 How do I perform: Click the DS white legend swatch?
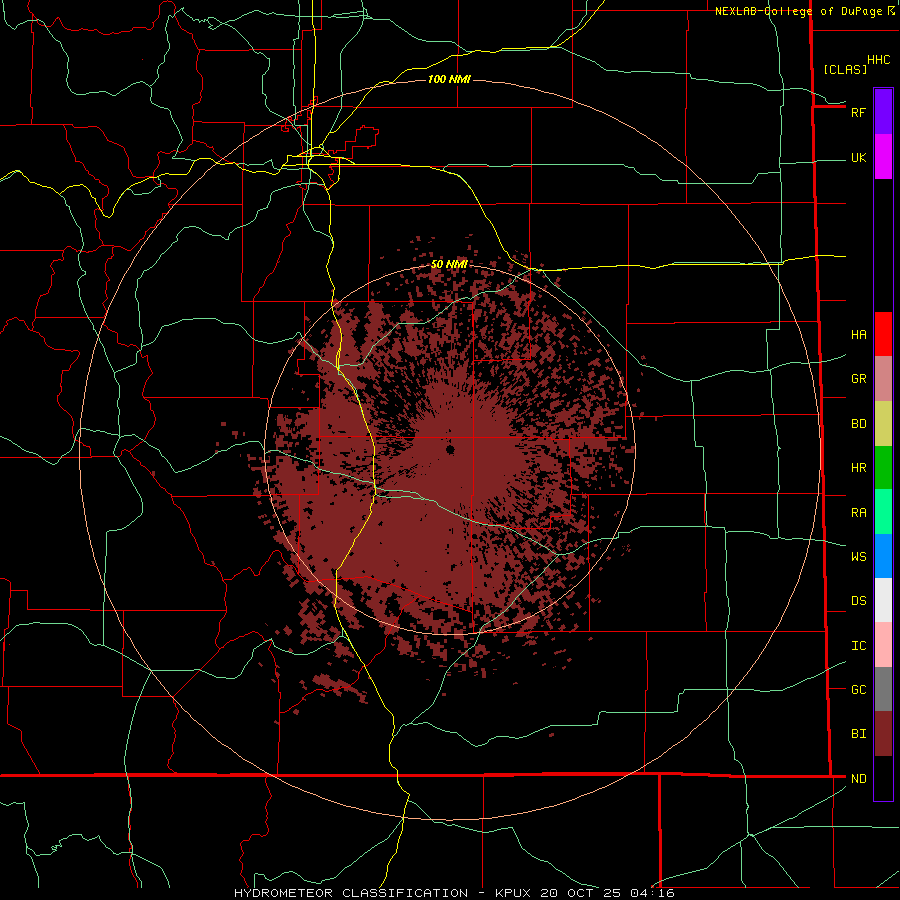883,600
